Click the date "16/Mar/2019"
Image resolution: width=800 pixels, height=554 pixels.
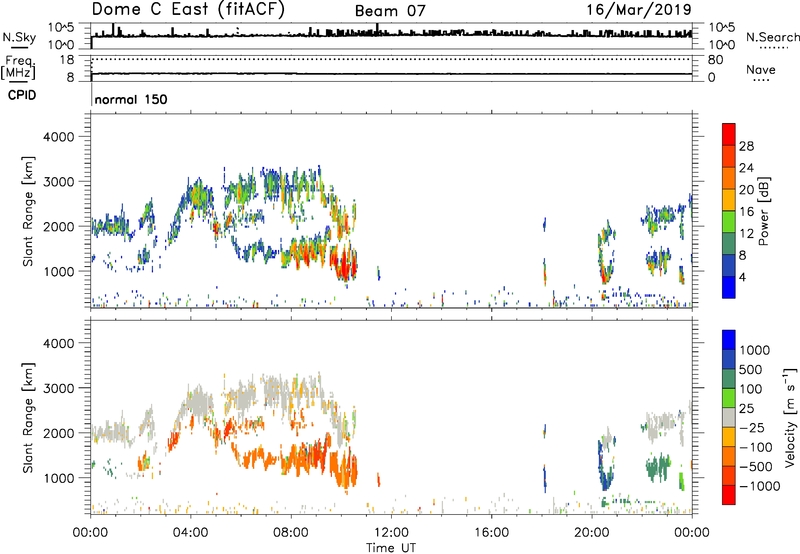tap(639, 10)
